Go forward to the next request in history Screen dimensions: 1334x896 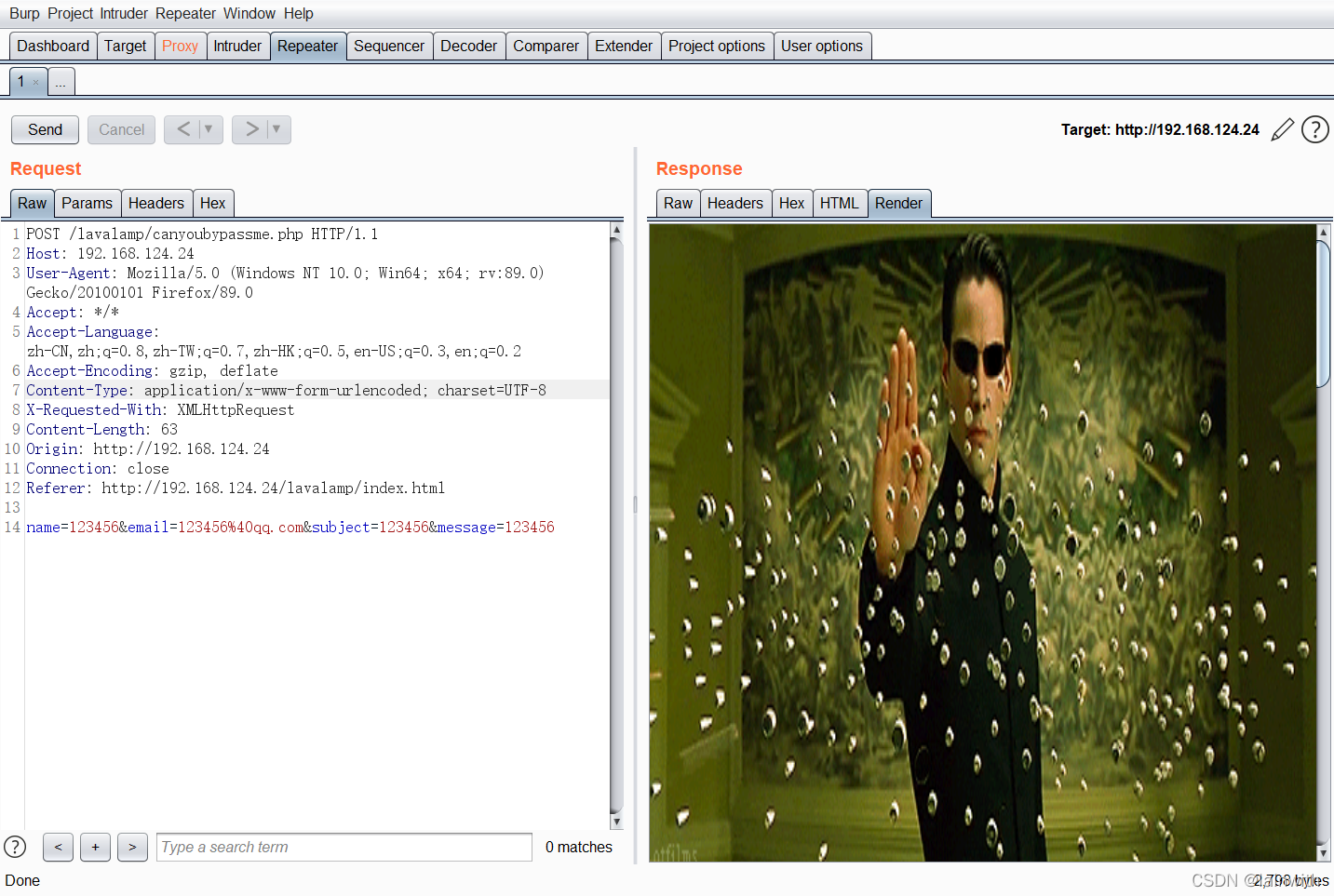(251, 129)
